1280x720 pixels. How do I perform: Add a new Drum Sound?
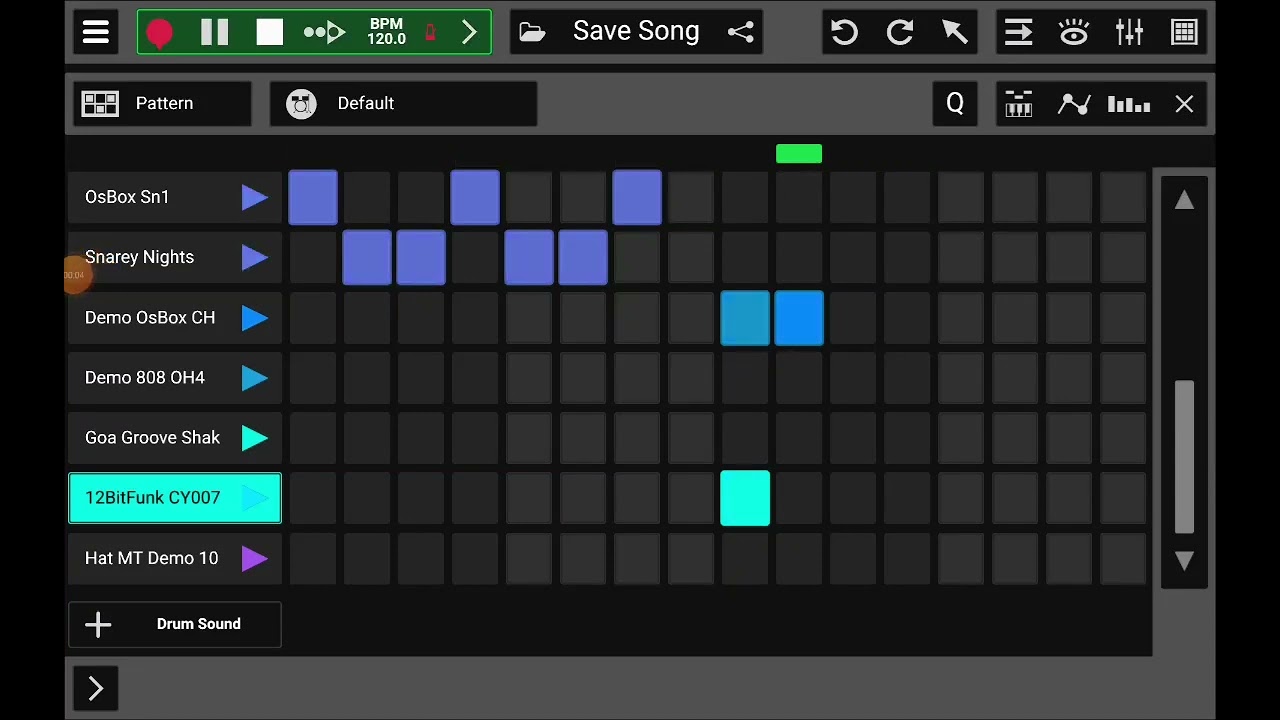[x=175, y=624]
